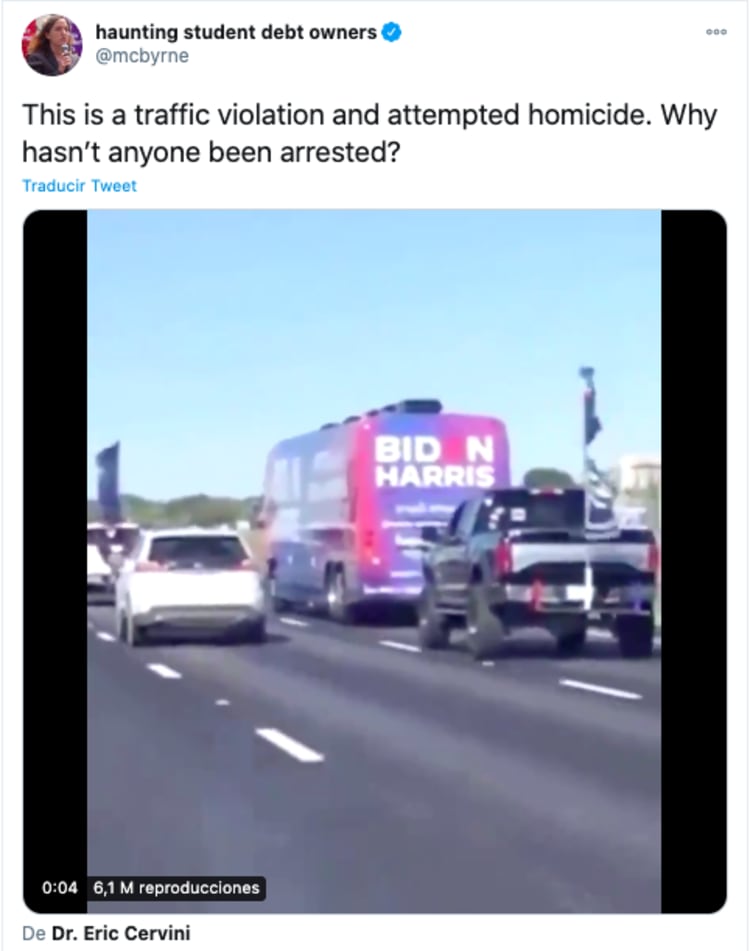This screenshot has height=951, width=750.
Task: Open the @mcbyrne profile avatar
Action: 52,44
